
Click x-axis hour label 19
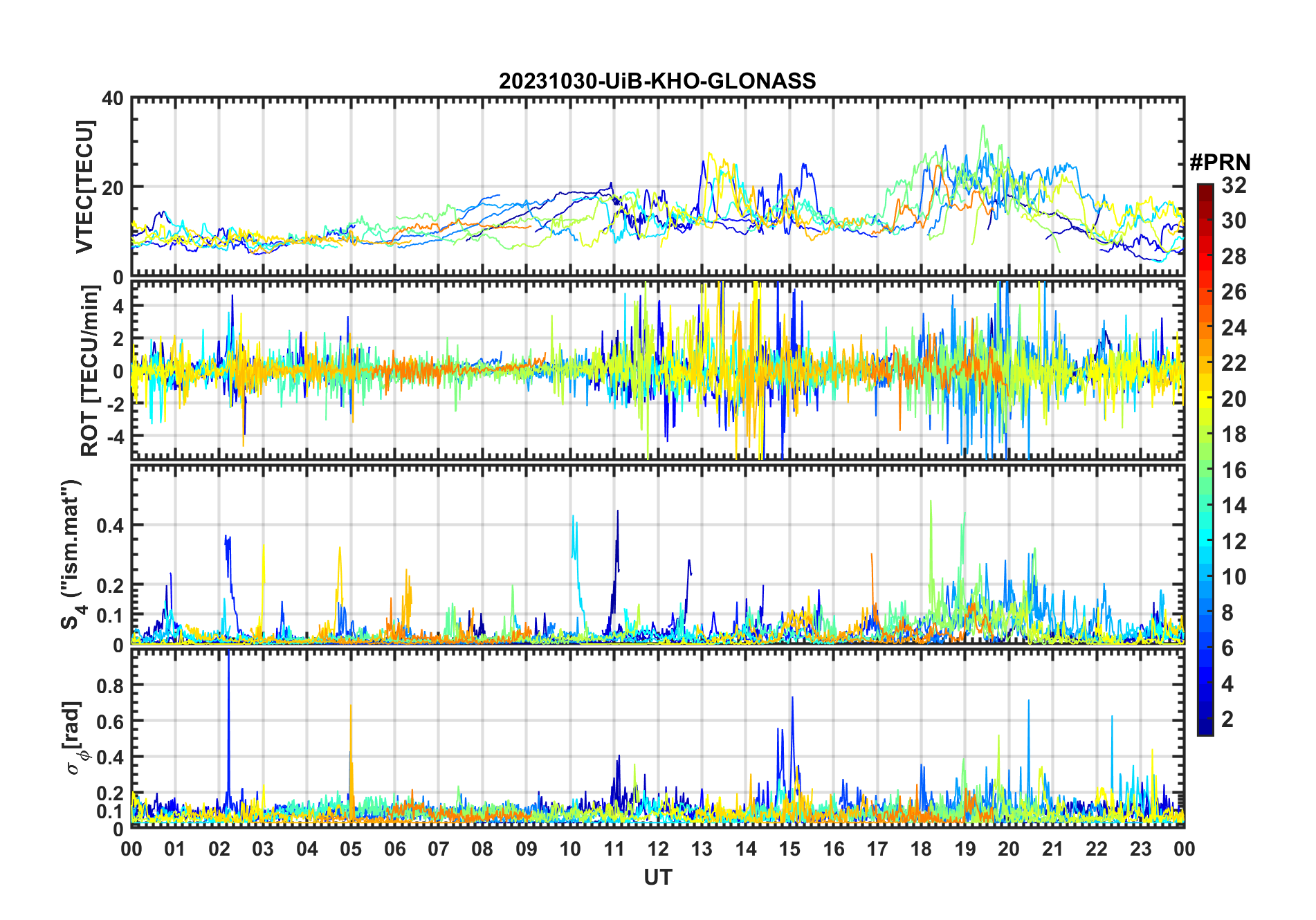965,849
